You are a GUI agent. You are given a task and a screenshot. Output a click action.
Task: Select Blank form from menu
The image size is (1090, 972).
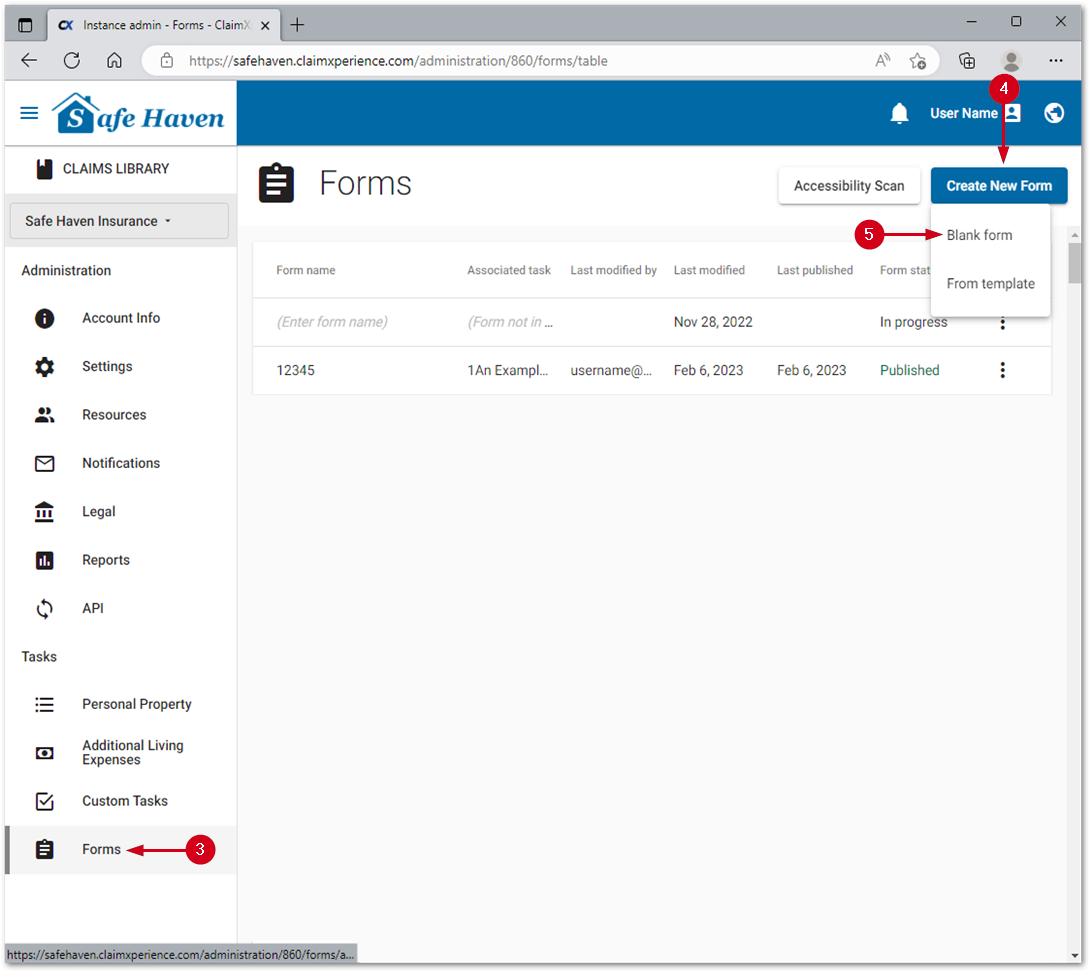pyautogui.click(x=979, y=235)
